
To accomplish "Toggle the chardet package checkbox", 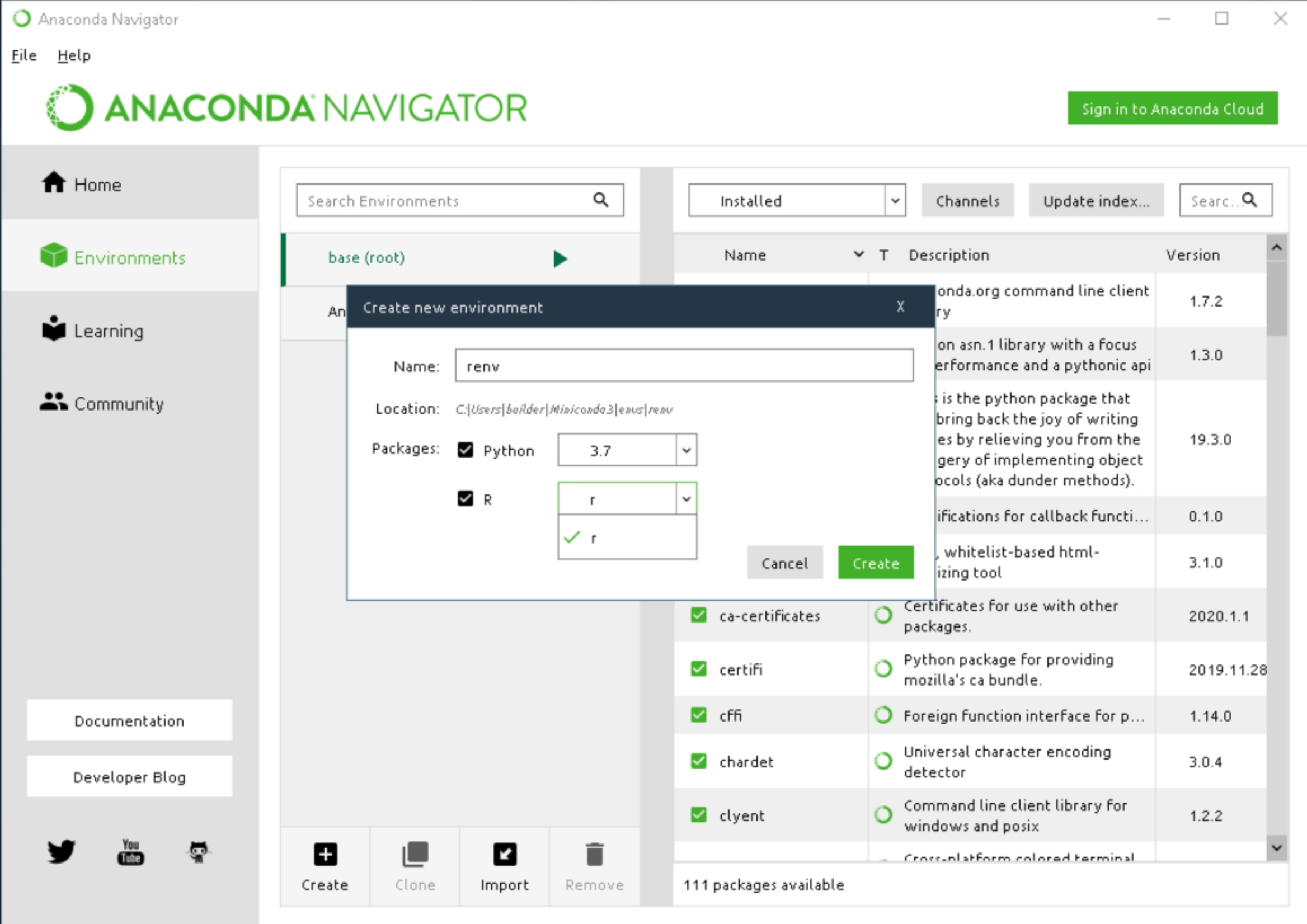I will point(698,761).
